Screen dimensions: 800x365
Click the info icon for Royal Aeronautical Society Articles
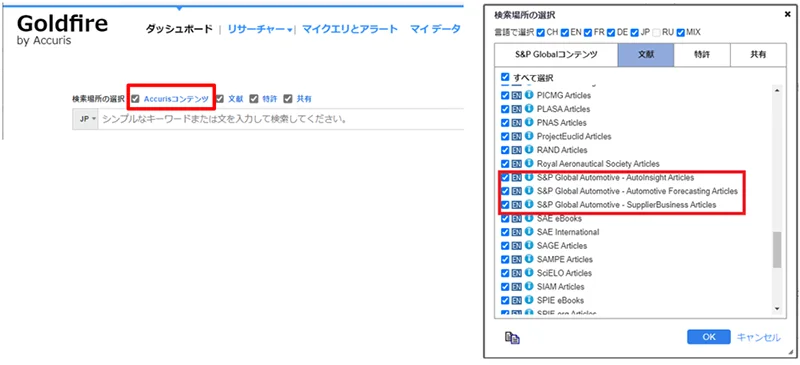tap(529, 164)
